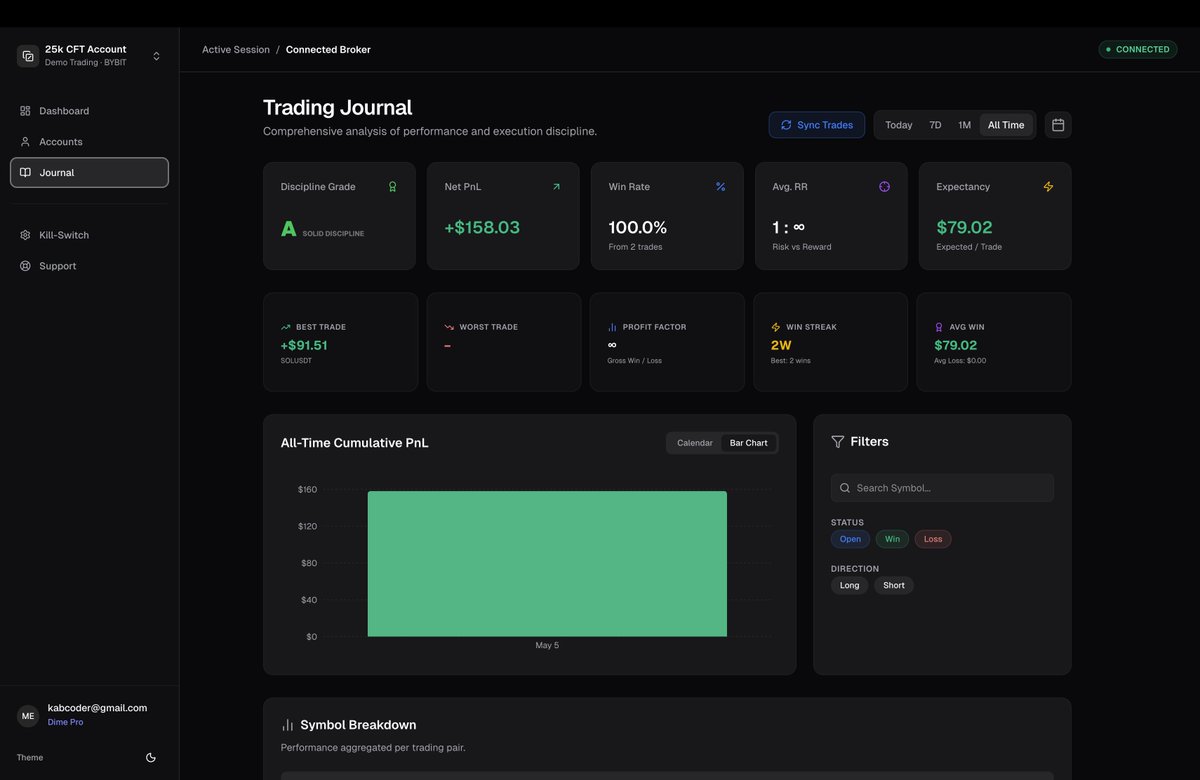Click the Connected Broker breadcrumb
1200x780 pixels.
[328, 50]
